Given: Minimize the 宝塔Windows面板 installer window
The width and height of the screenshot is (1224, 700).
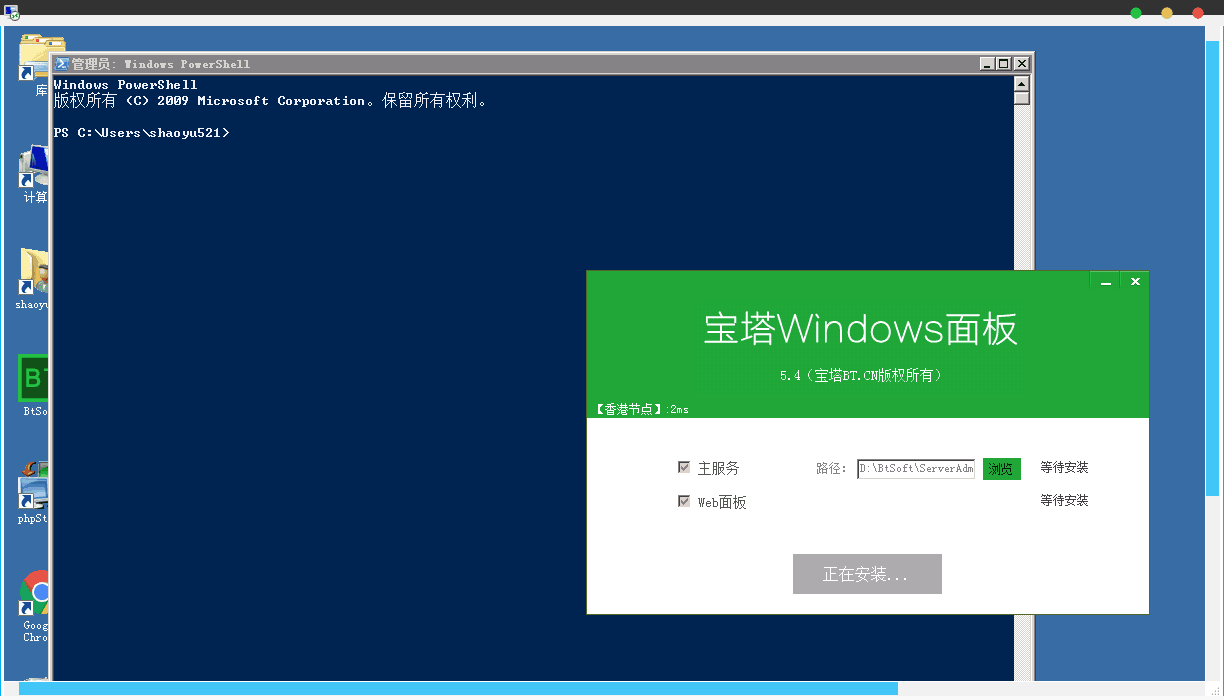Looking at the screenshot, I should 1105,282.
